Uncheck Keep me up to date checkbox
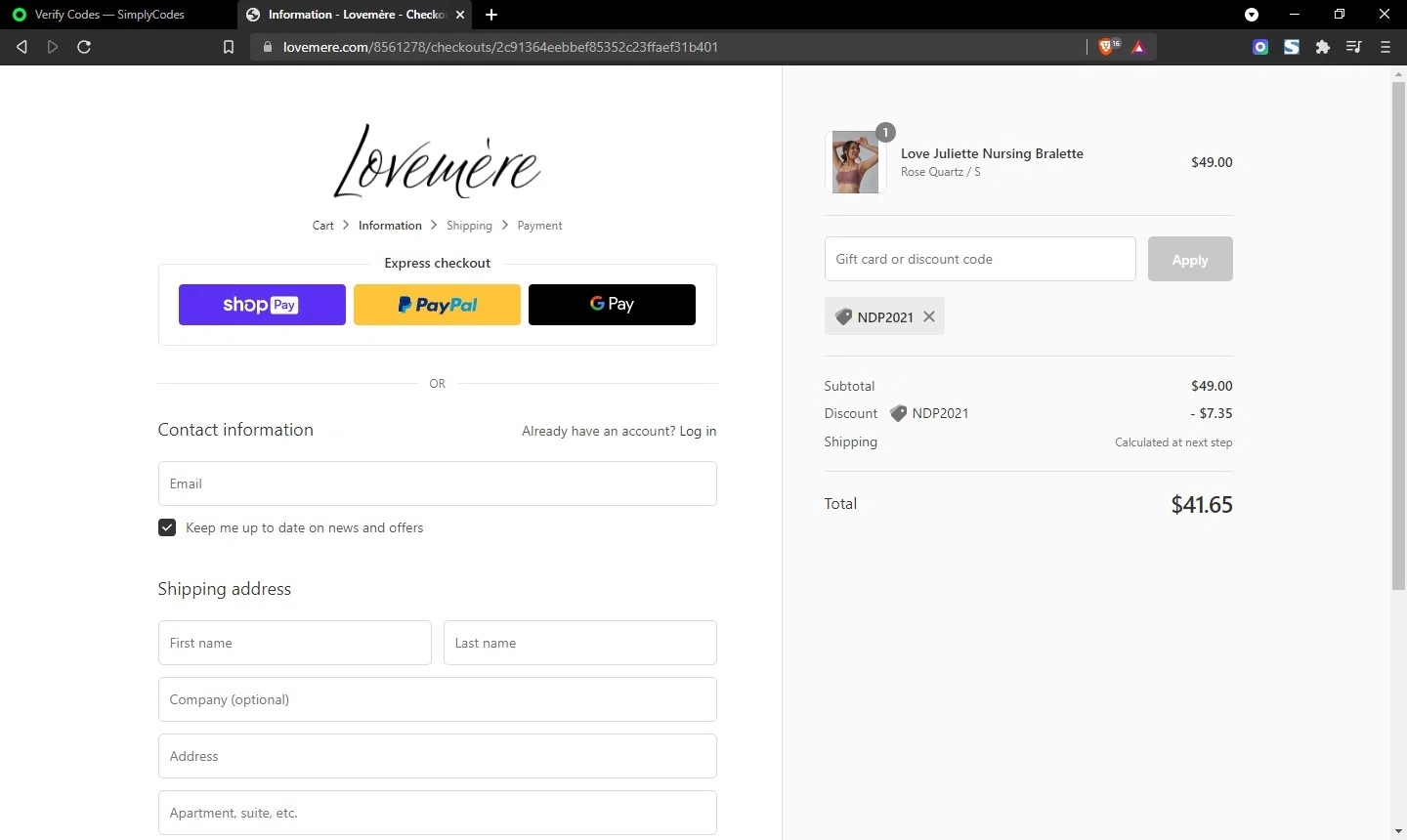This screenshot has height=840, width=1407. (x=167, y=527)
